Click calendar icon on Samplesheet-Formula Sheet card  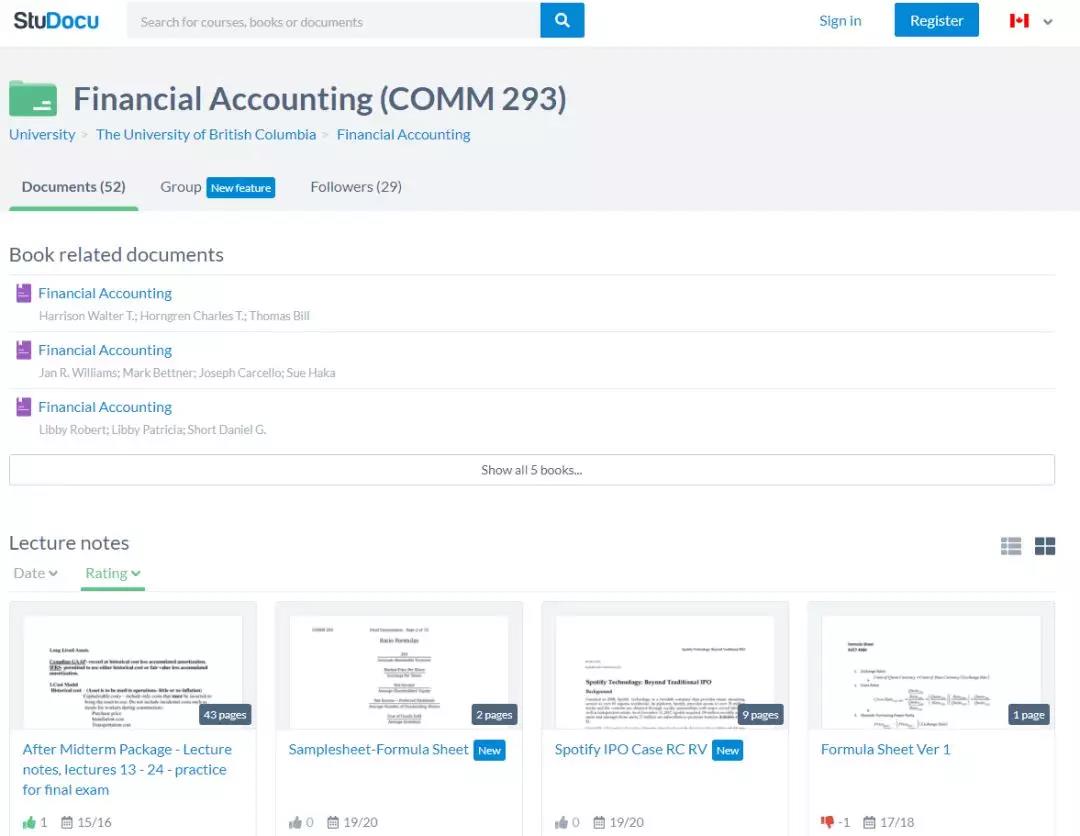coord(333,822)
